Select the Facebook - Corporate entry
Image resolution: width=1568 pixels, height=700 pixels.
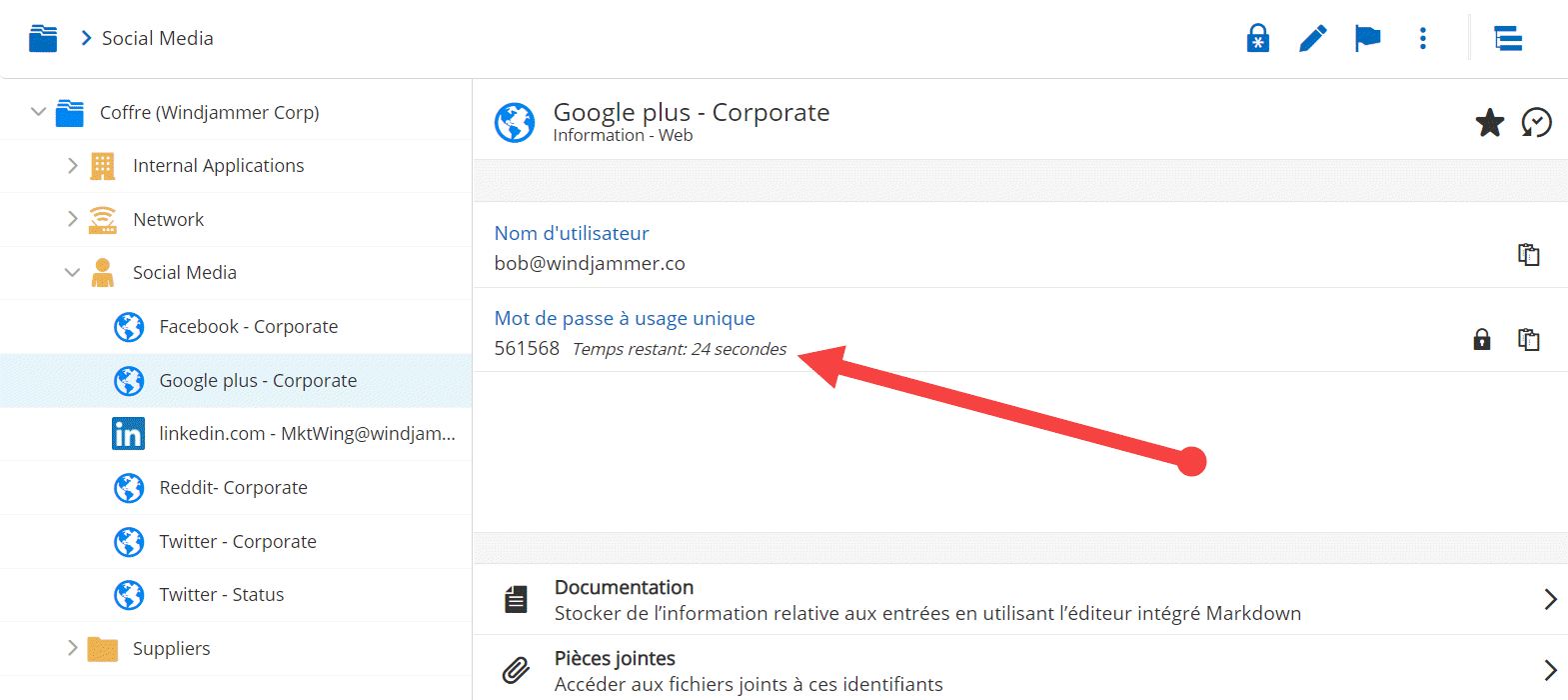[248, 327]
